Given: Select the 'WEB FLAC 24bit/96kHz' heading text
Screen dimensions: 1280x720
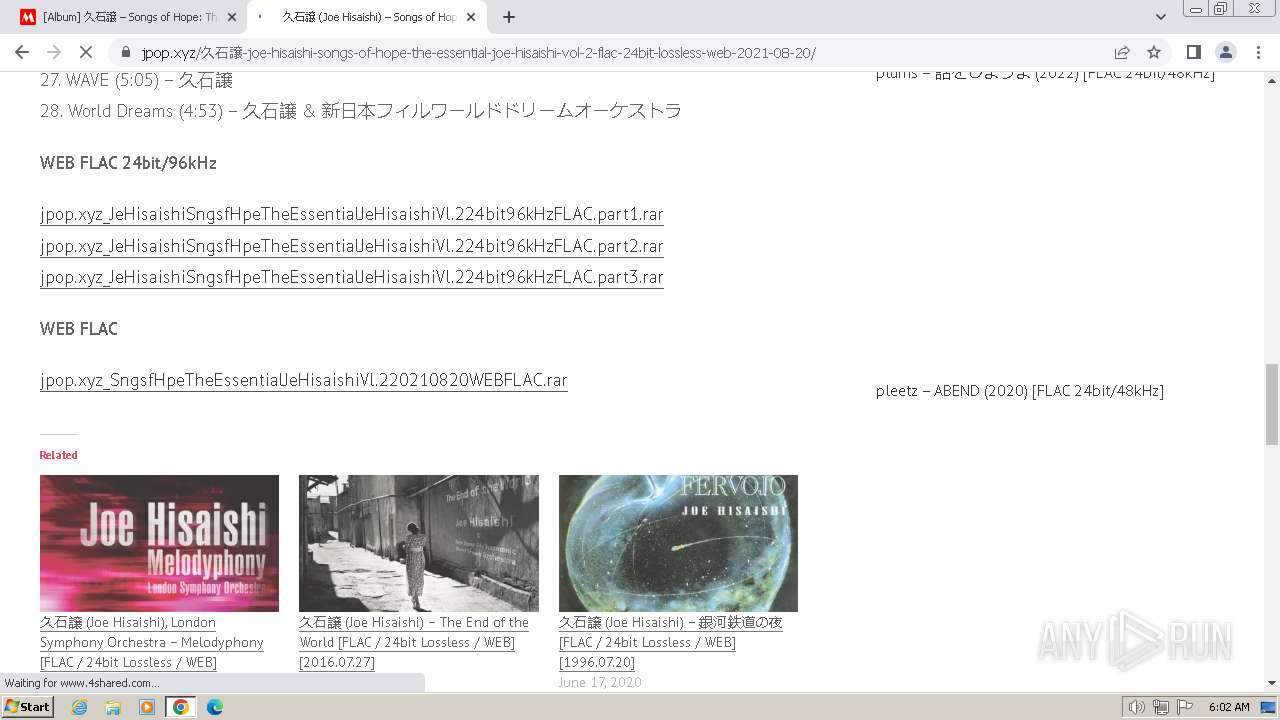Looking at the screenshot, I should tap(128, 163).
